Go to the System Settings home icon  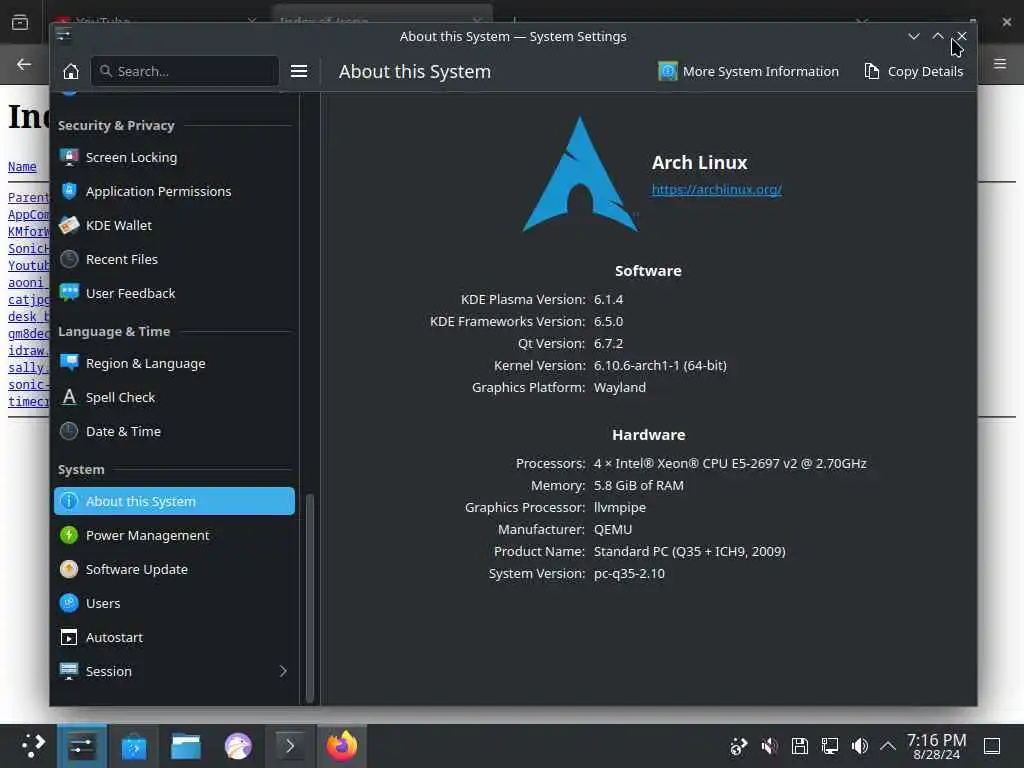[x=71, y=71]
